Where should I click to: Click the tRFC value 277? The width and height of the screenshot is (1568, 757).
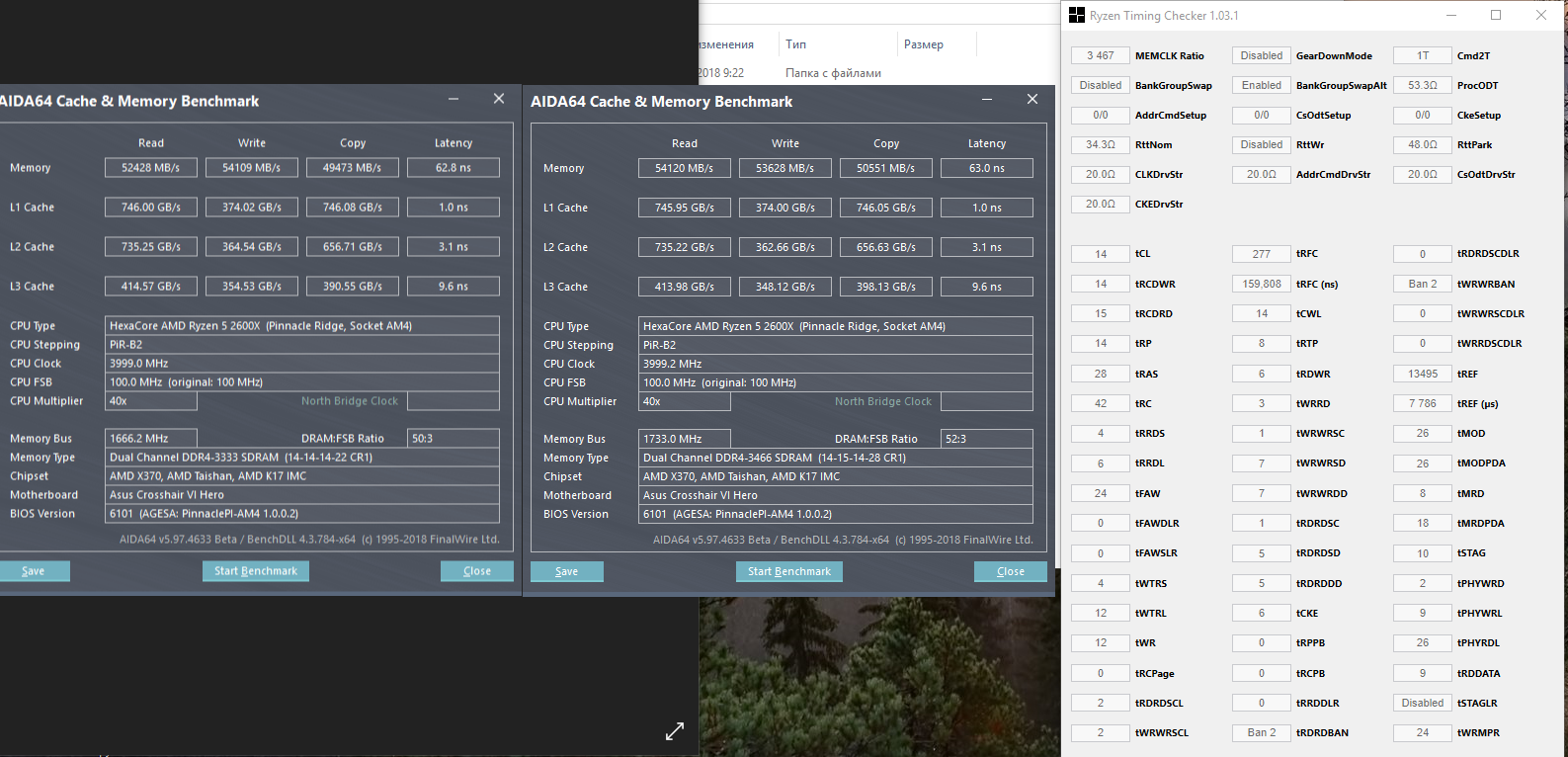coord(1262,254)
